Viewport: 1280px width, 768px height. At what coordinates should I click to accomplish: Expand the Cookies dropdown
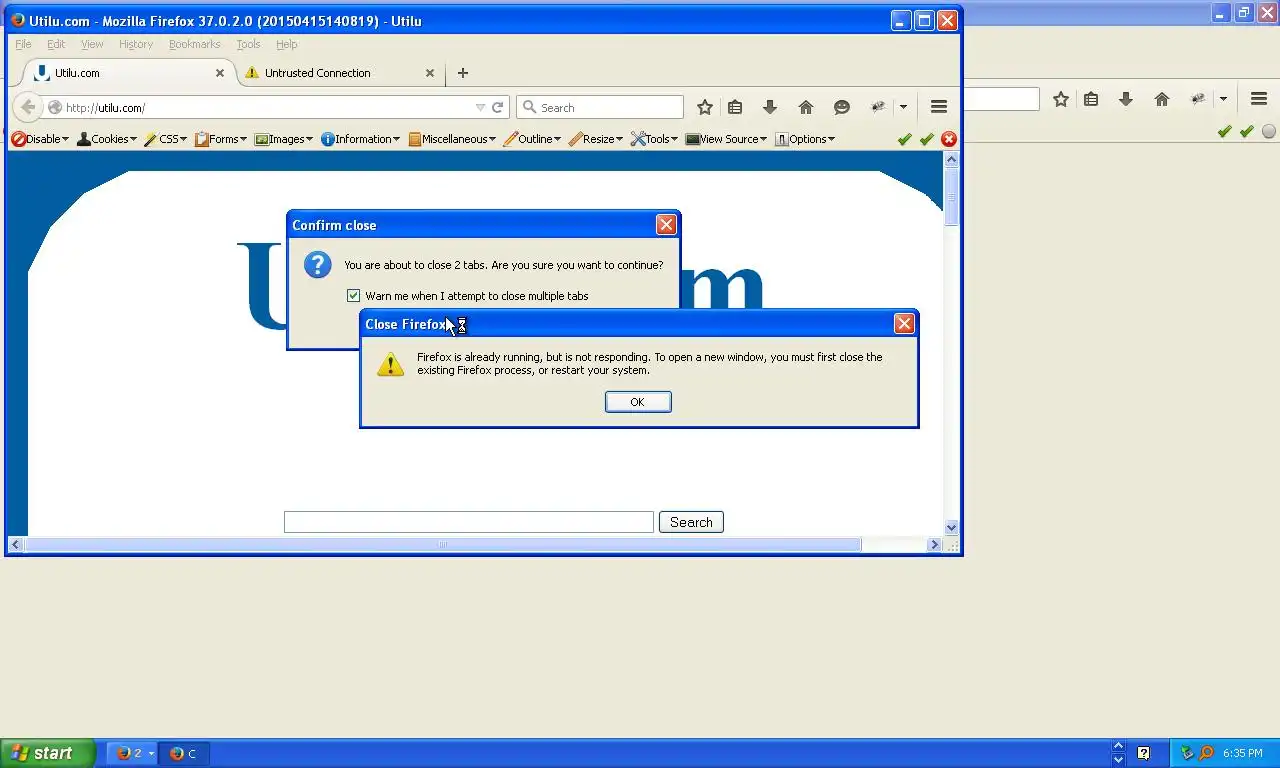(x=107, y=139)
